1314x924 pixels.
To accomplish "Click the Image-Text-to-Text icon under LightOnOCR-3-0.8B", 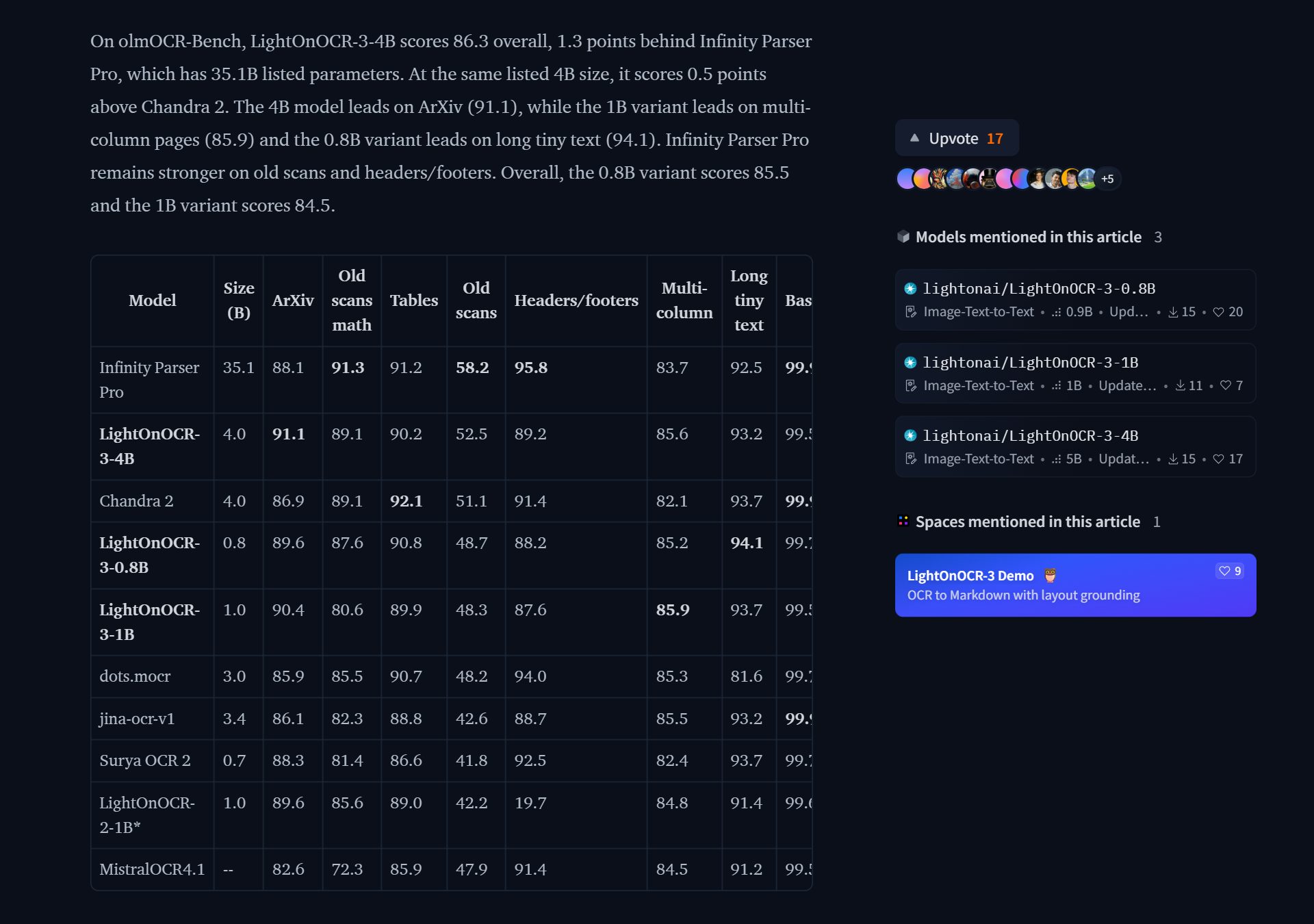I will click(911, 312).
